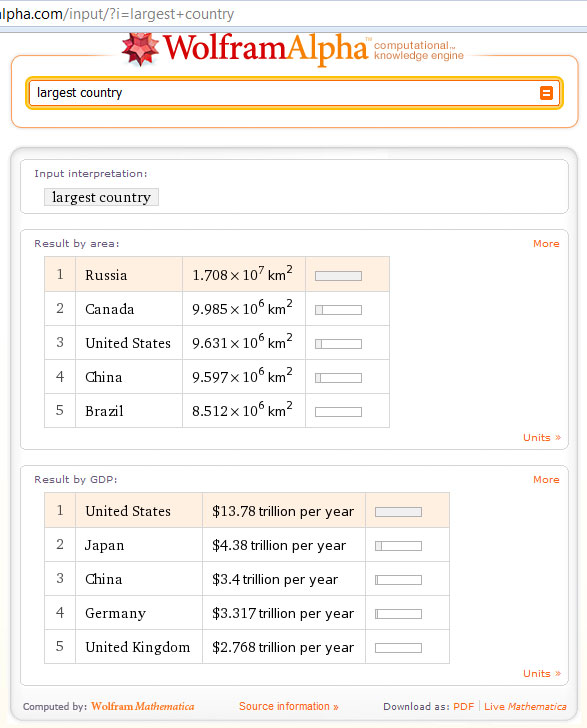Open Live Mathematica download link
Screen dimensions: 587x728
point(525,706)
